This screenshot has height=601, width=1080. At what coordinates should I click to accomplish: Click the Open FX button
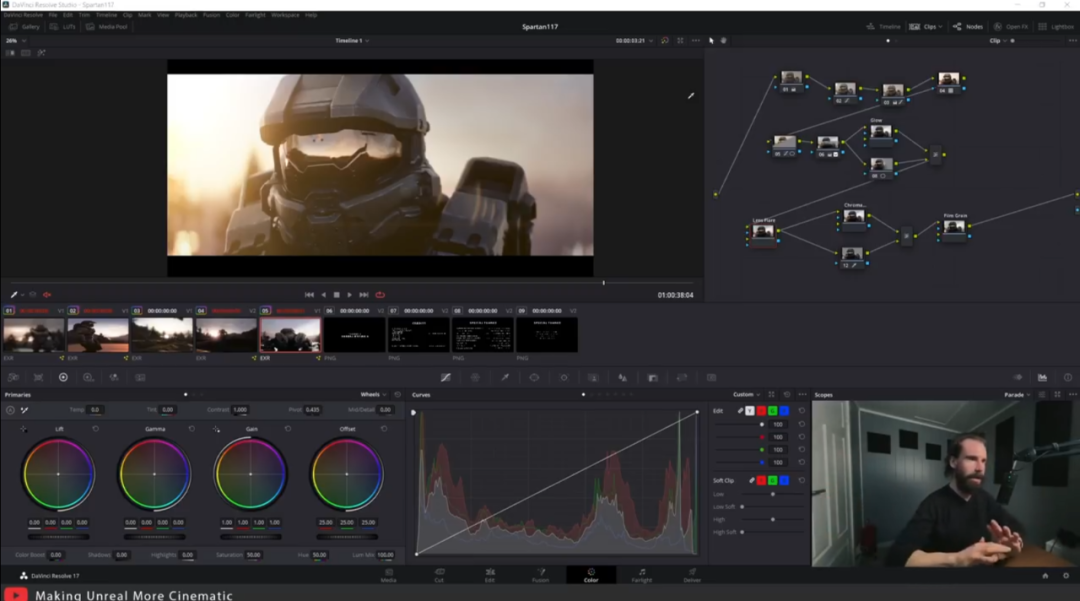pos(1011,26)
